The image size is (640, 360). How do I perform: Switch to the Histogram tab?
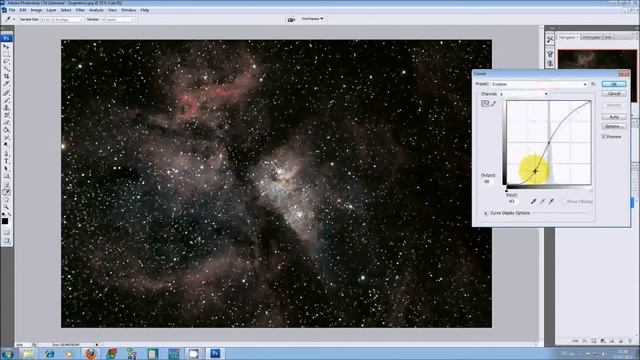click(591, 37)
